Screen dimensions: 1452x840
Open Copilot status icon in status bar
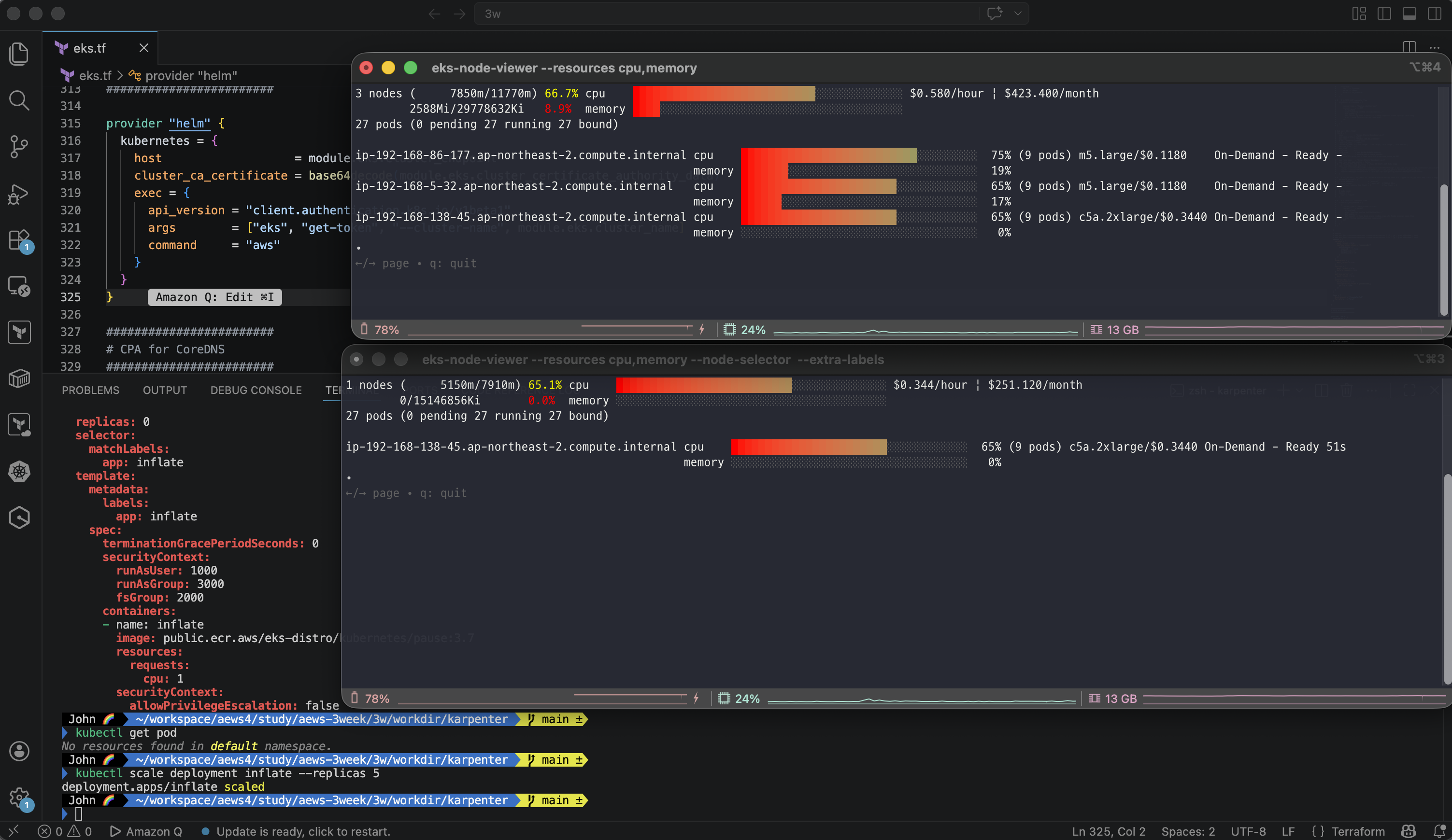pos(1408,831)
